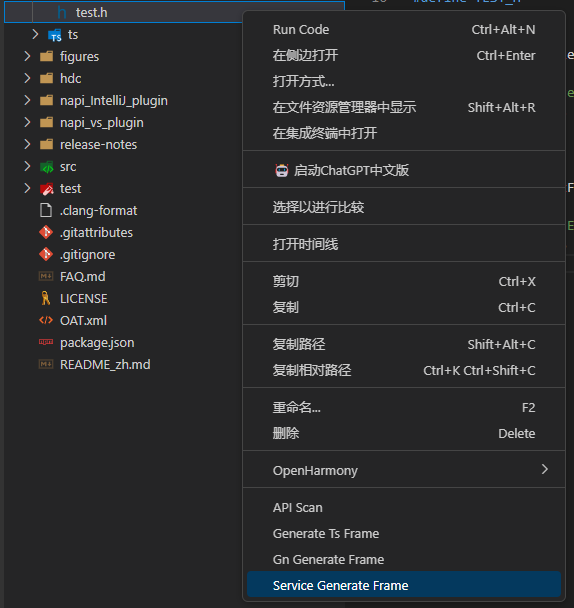Expand the figures folder chevron

pyautogui.click(x=27, y=56)
